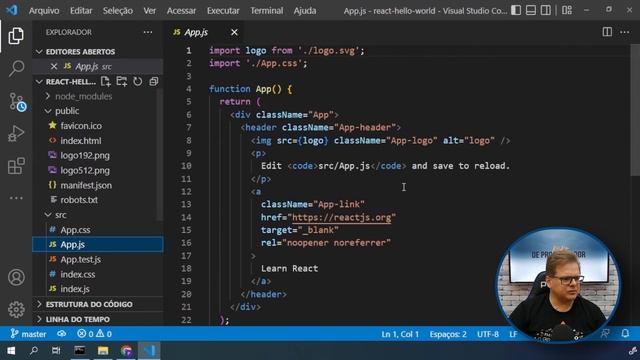Open the Executar menu

(x=223, y=11)
